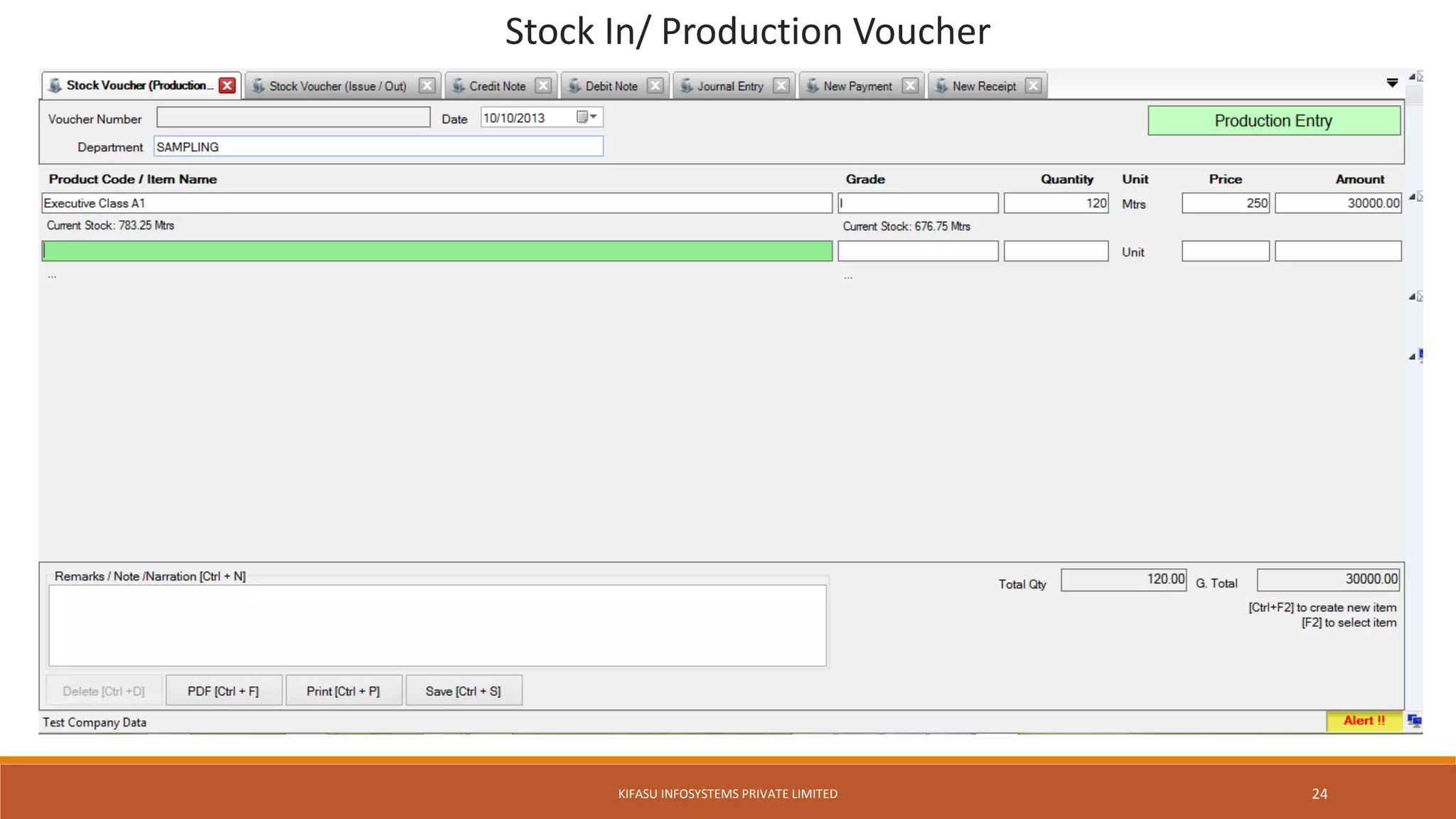Image resolution: width=1456 pixels, height=819 pixels.
Task: Click the empty Amount field in second row
Action: coord(1338,251)
